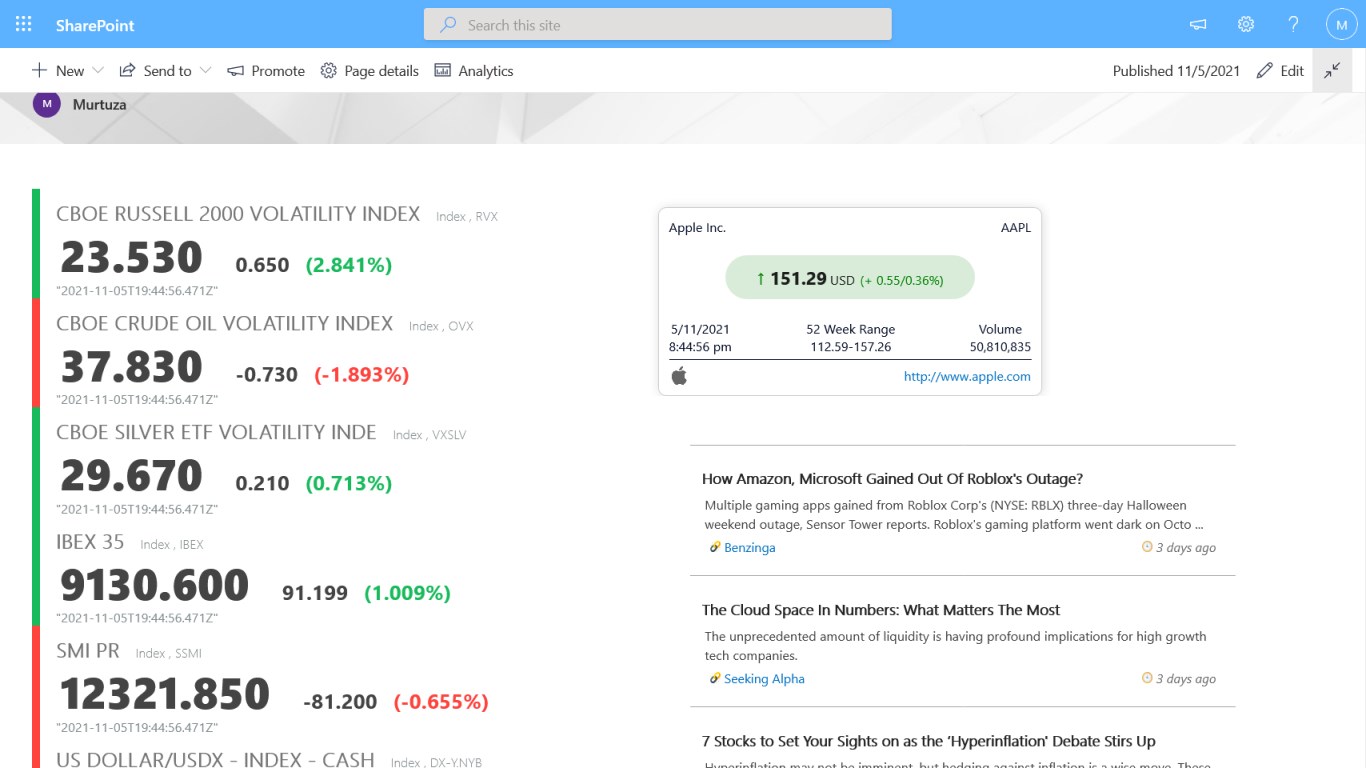This screenshot has height=768, width=1366.
Task: Open the Benzinga source link
Action: click(x=750, y=548)
